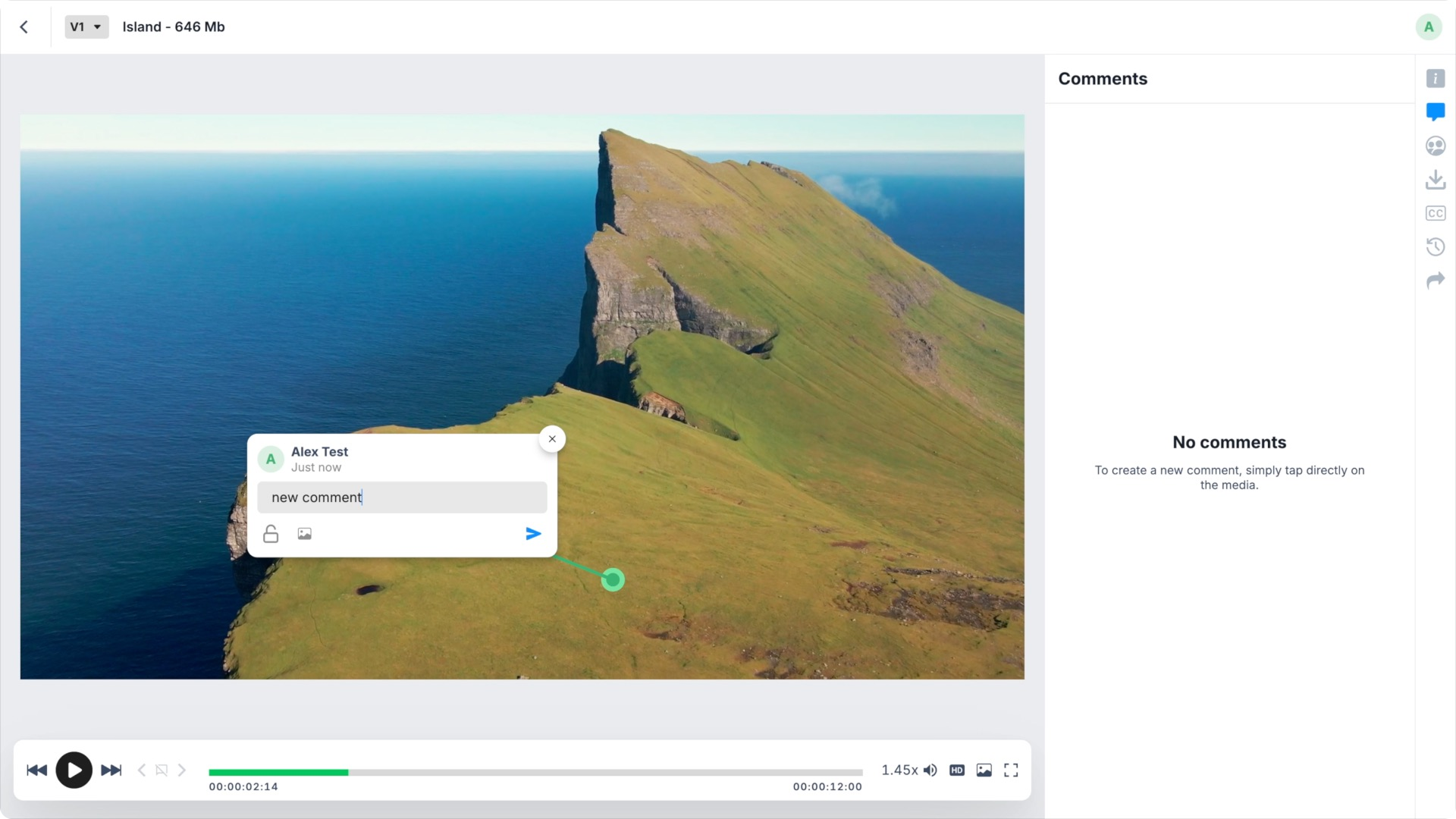Open the V1 version dropdown

pyautogui.click(x=86, y=27)
